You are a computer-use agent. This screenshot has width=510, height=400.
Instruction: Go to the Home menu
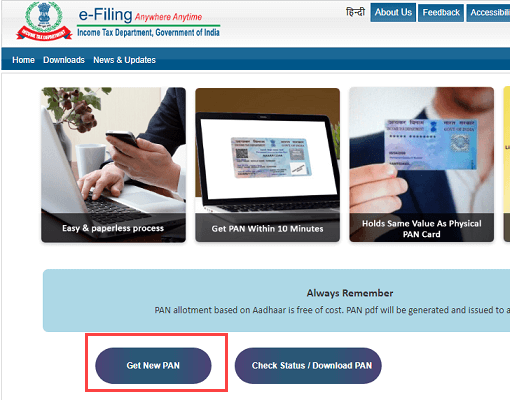coord(23,60)
